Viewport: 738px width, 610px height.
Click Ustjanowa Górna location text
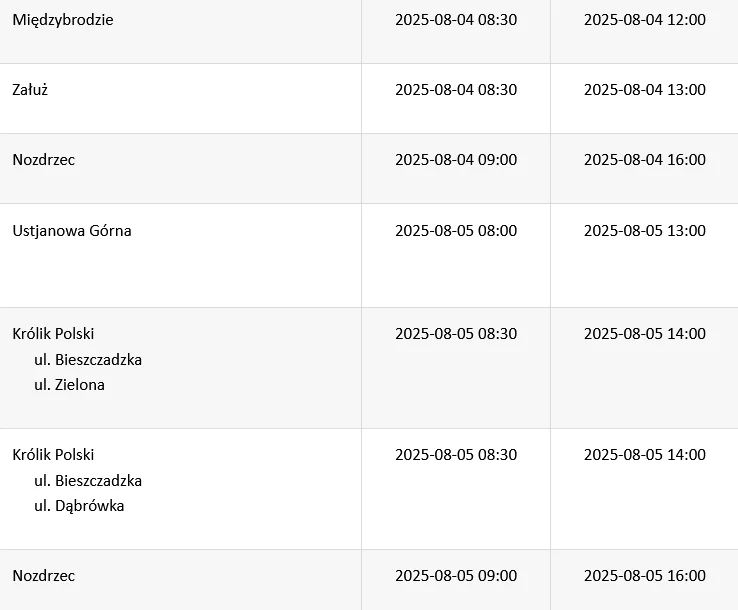[72, 231]
